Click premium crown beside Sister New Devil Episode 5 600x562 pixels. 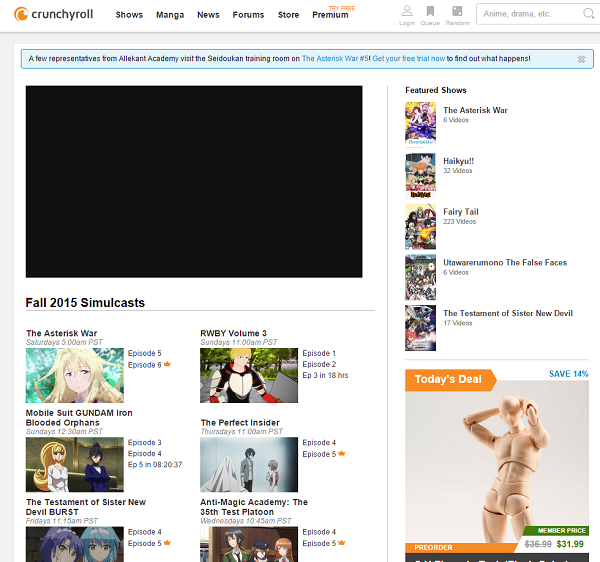(x=167, y=542)
